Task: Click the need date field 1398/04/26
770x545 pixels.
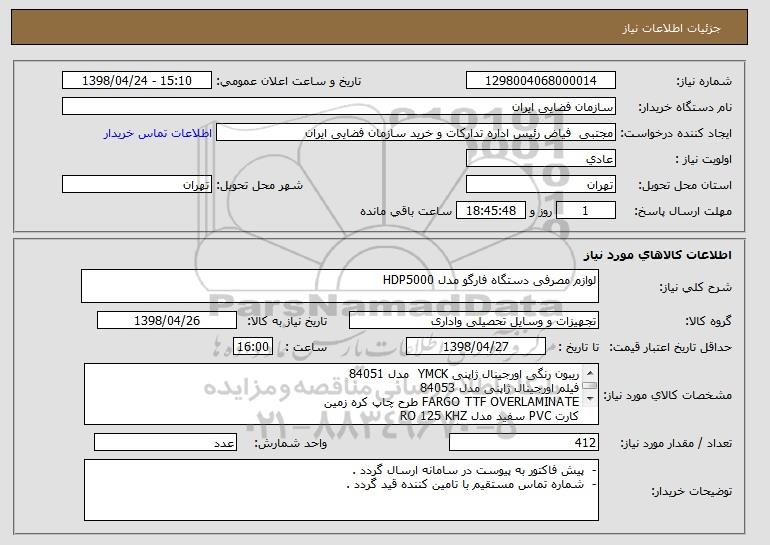Action: coord(167,321)
